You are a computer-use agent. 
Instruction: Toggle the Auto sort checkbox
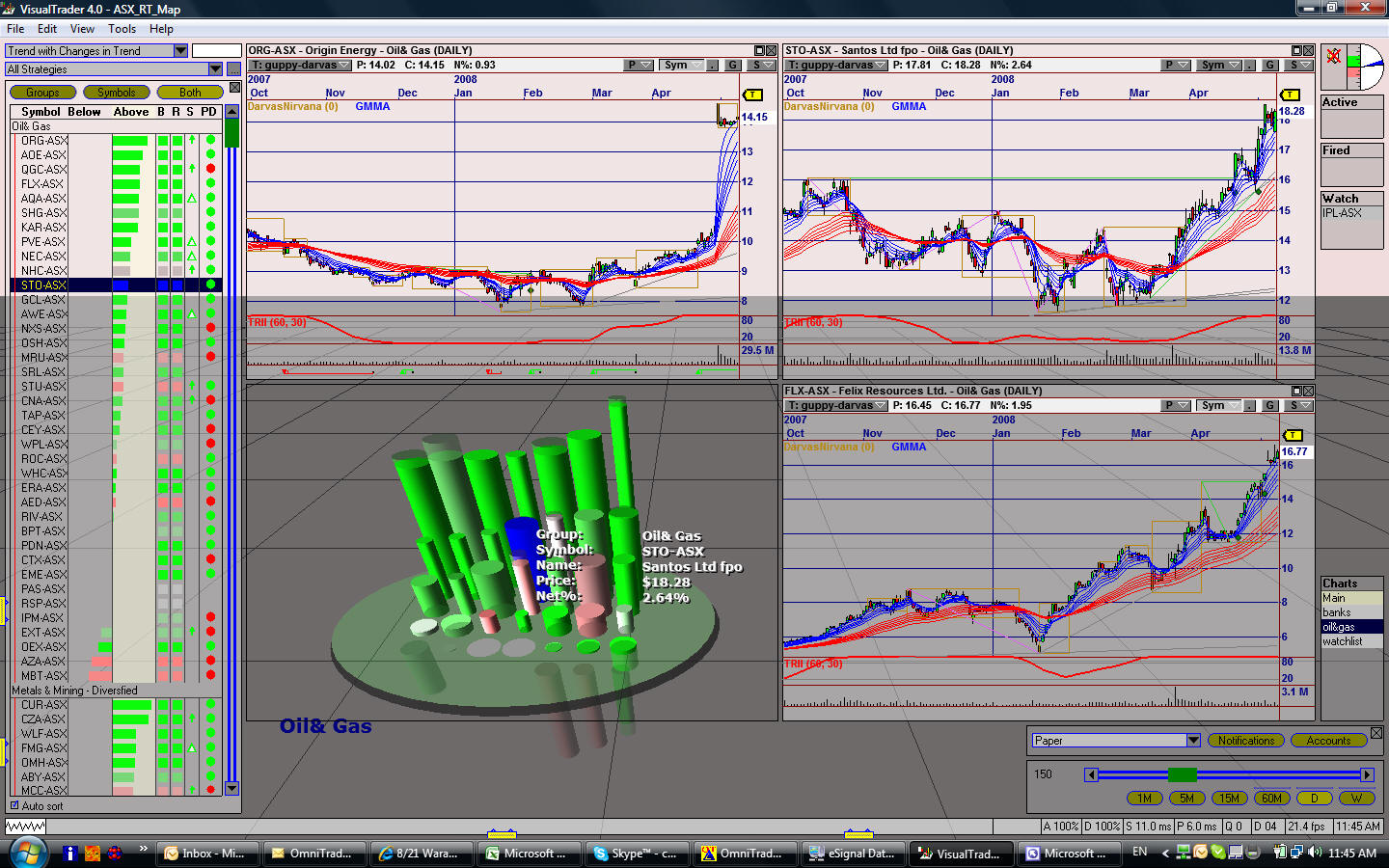14,805
